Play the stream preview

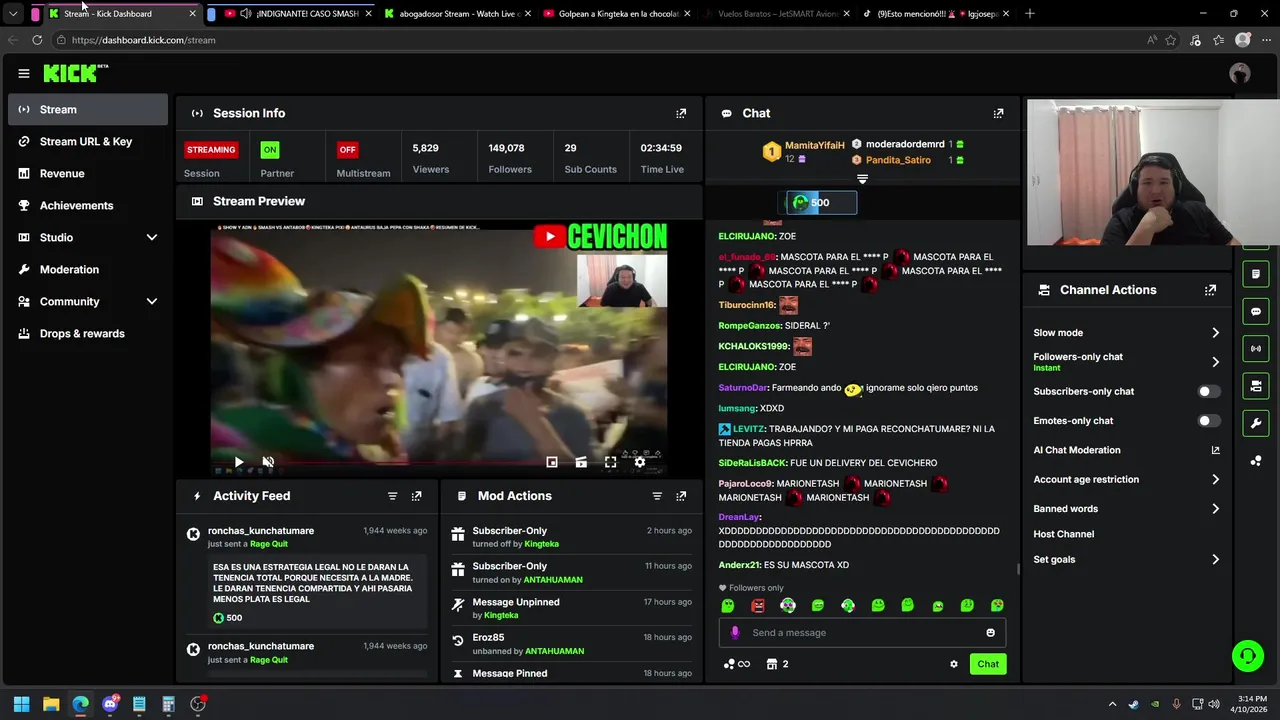pos(239,462)
